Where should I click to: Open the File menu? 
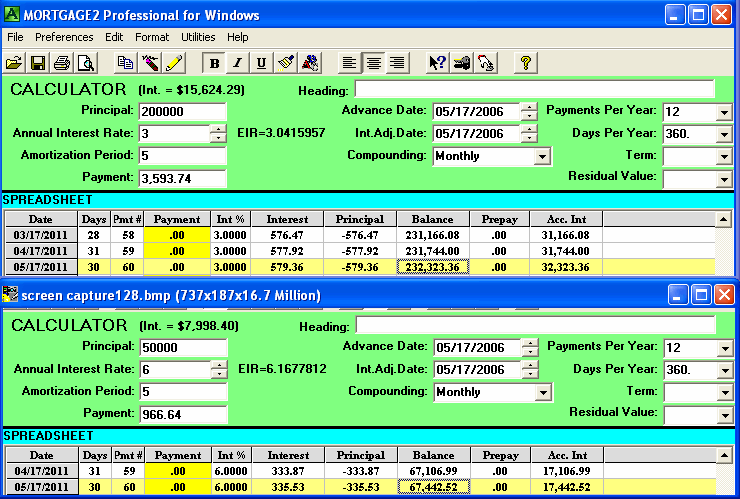(x=15, y=37)
